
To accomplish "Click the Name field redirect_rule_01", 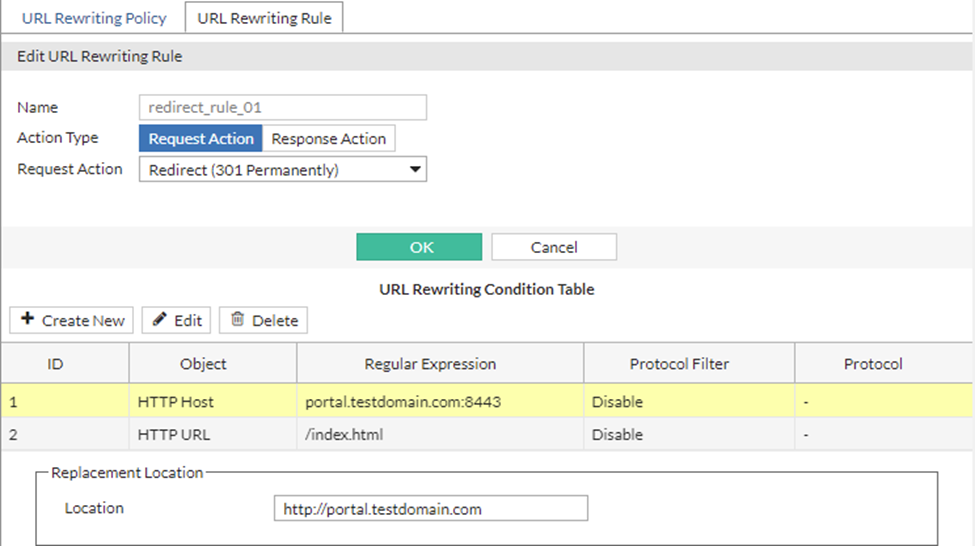I will [282, 108].
